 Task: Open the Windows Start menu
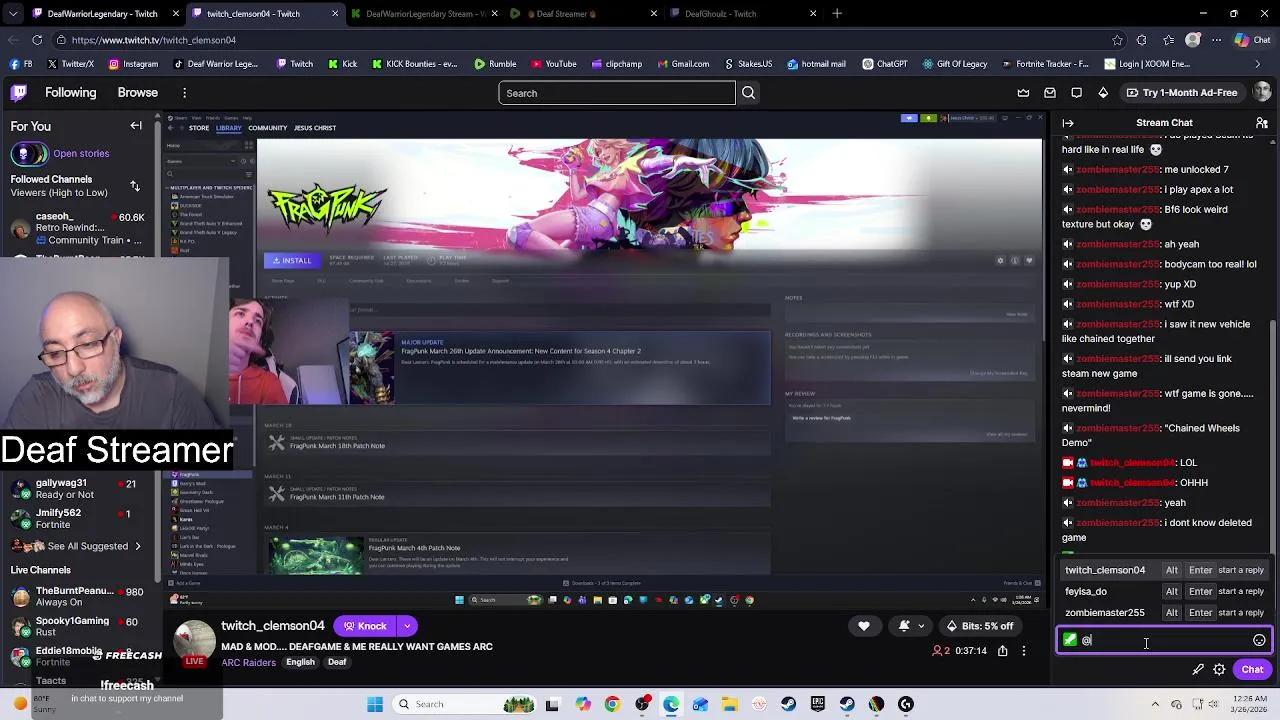click(375, 704)
